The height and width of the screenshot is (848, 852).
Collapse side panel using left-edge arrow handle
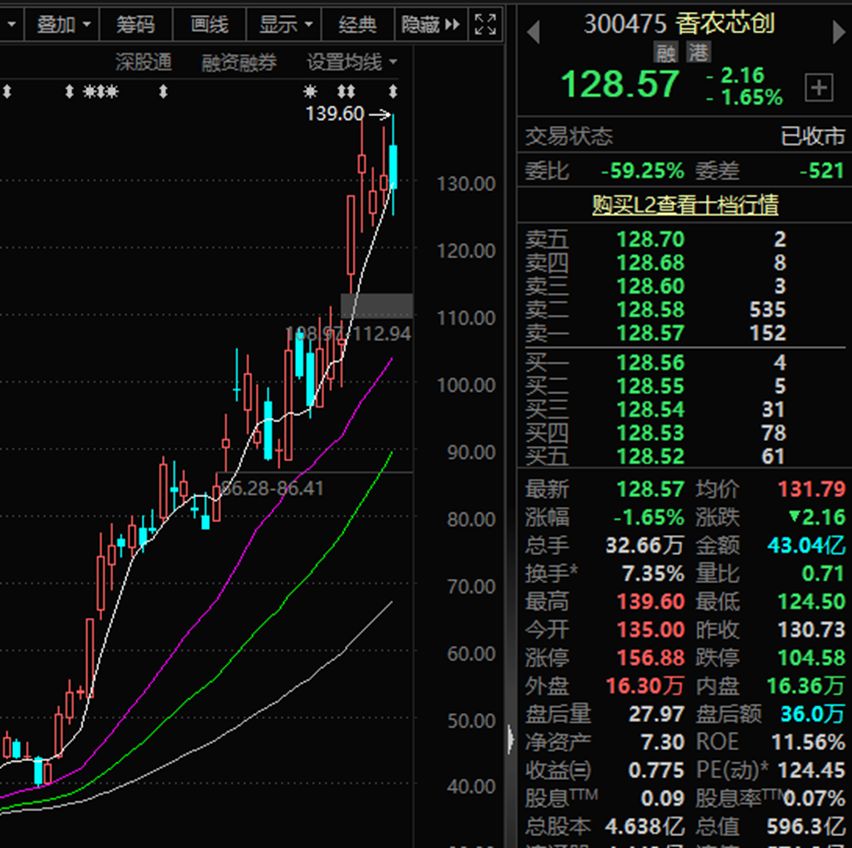[x=510, y=742]
